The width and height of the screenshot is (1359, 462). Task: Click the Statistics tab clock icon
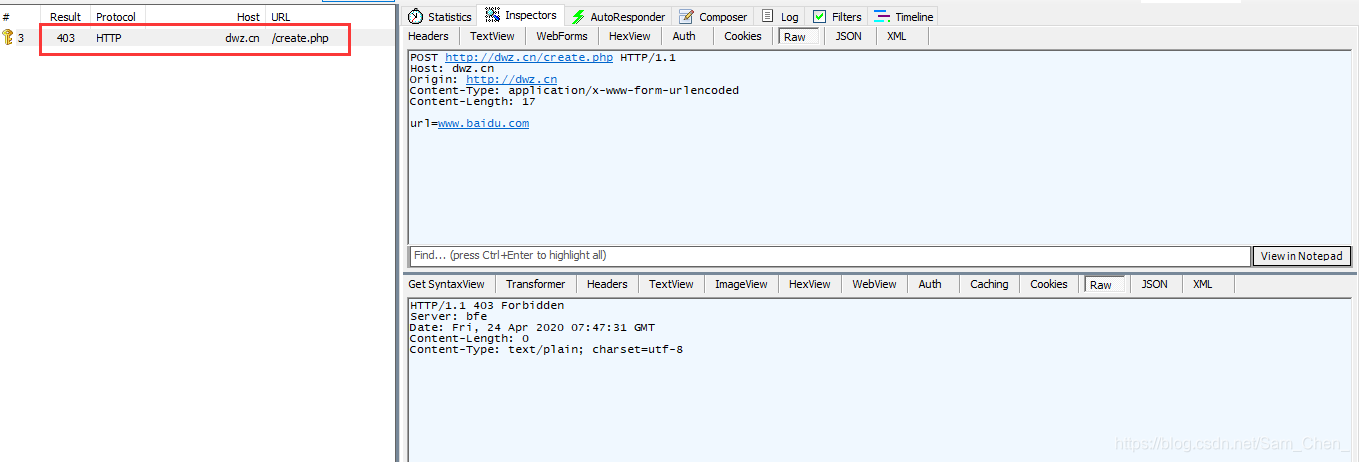point(415,17)
